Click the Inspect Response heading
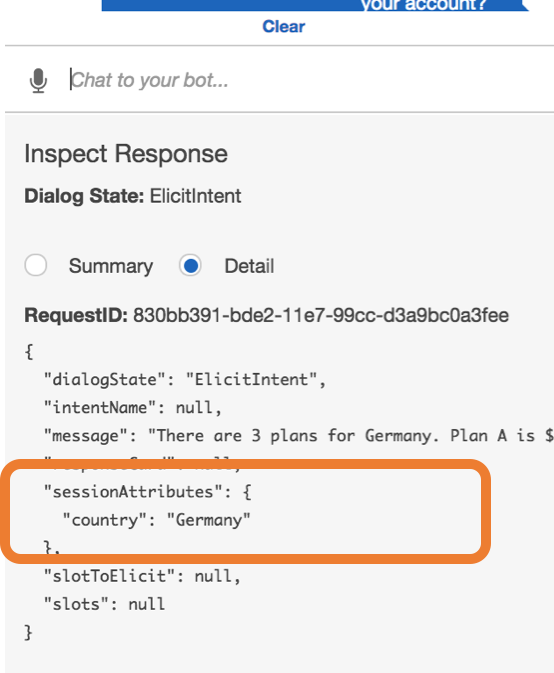Screen dimensions: 554x673 pyautogui.click(x=126, y=154)
